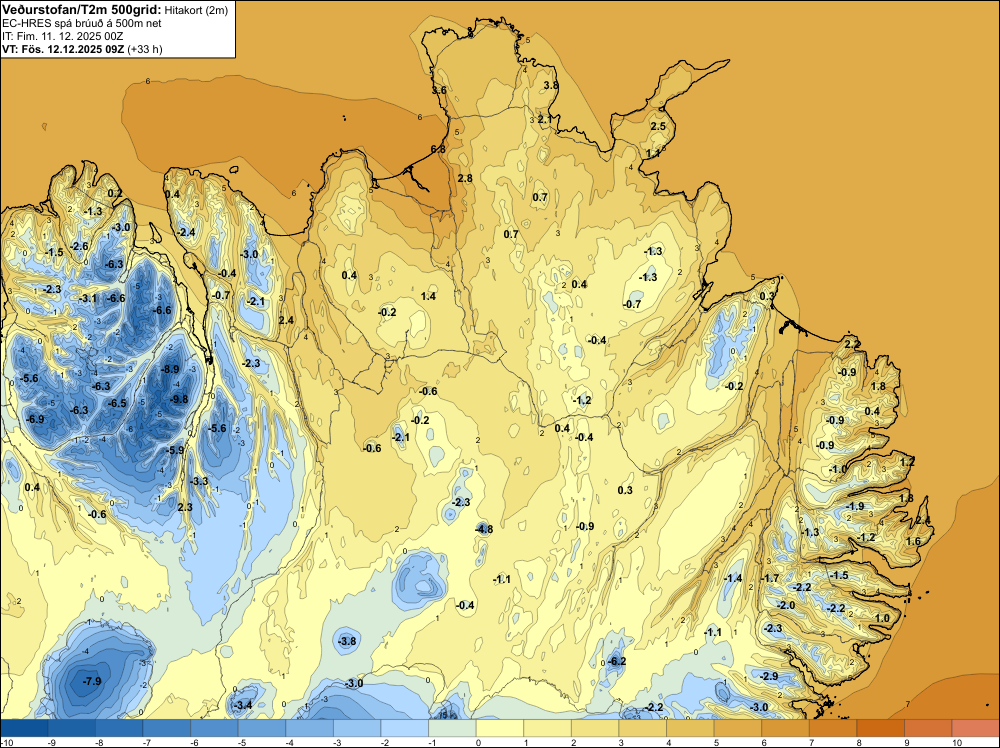The width and height of the screenshot is (1000, 748).
Task: Click the -6.9 temperature value
Action: pos(34,419)
